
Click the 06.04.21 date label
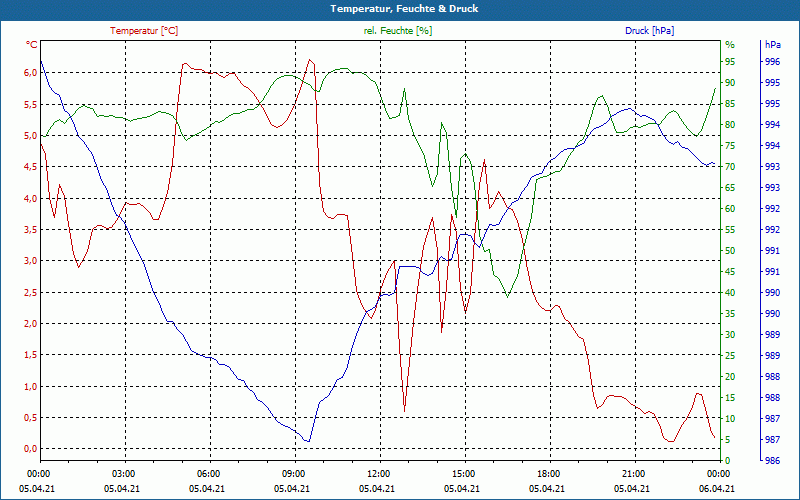(x=717, y=488)
